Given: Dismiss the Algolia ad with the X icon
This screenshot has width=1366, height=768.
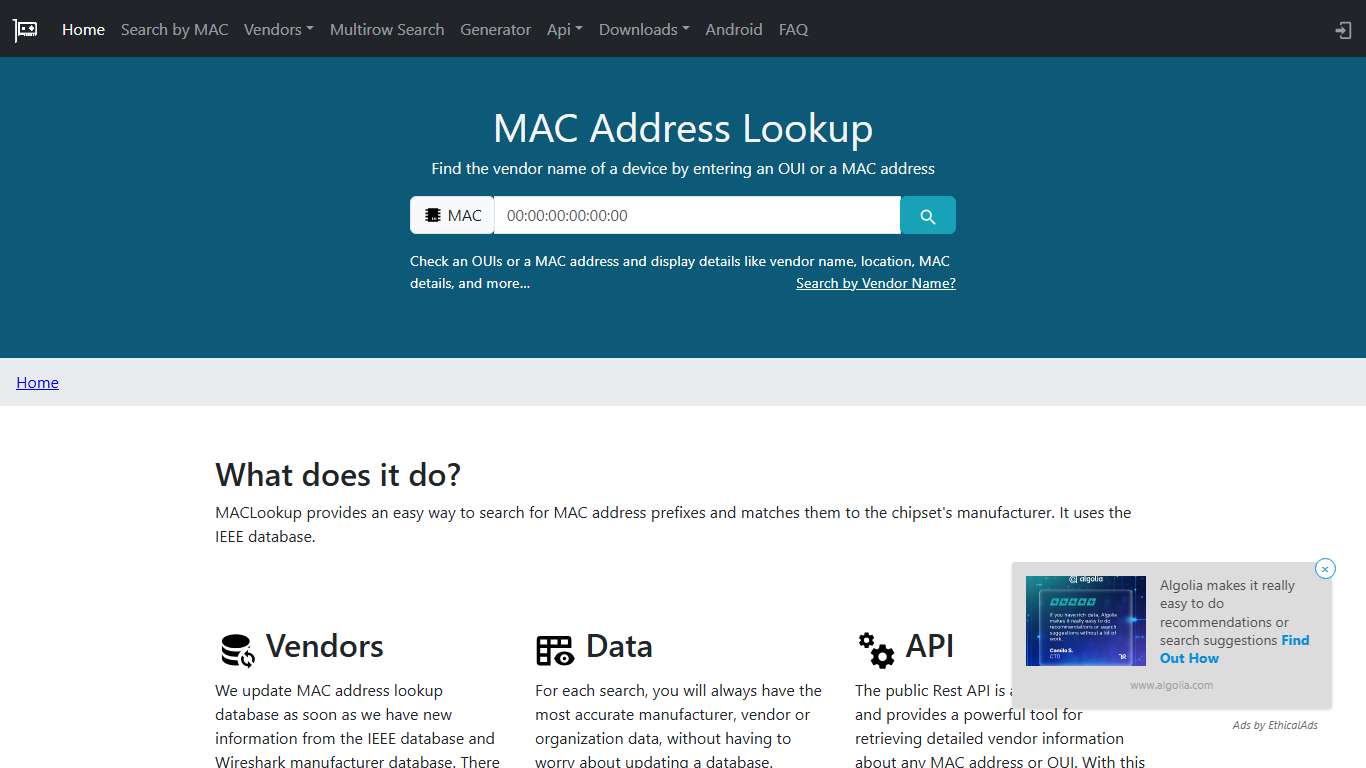Looking at the screenshot, I should click(1325, 568).
